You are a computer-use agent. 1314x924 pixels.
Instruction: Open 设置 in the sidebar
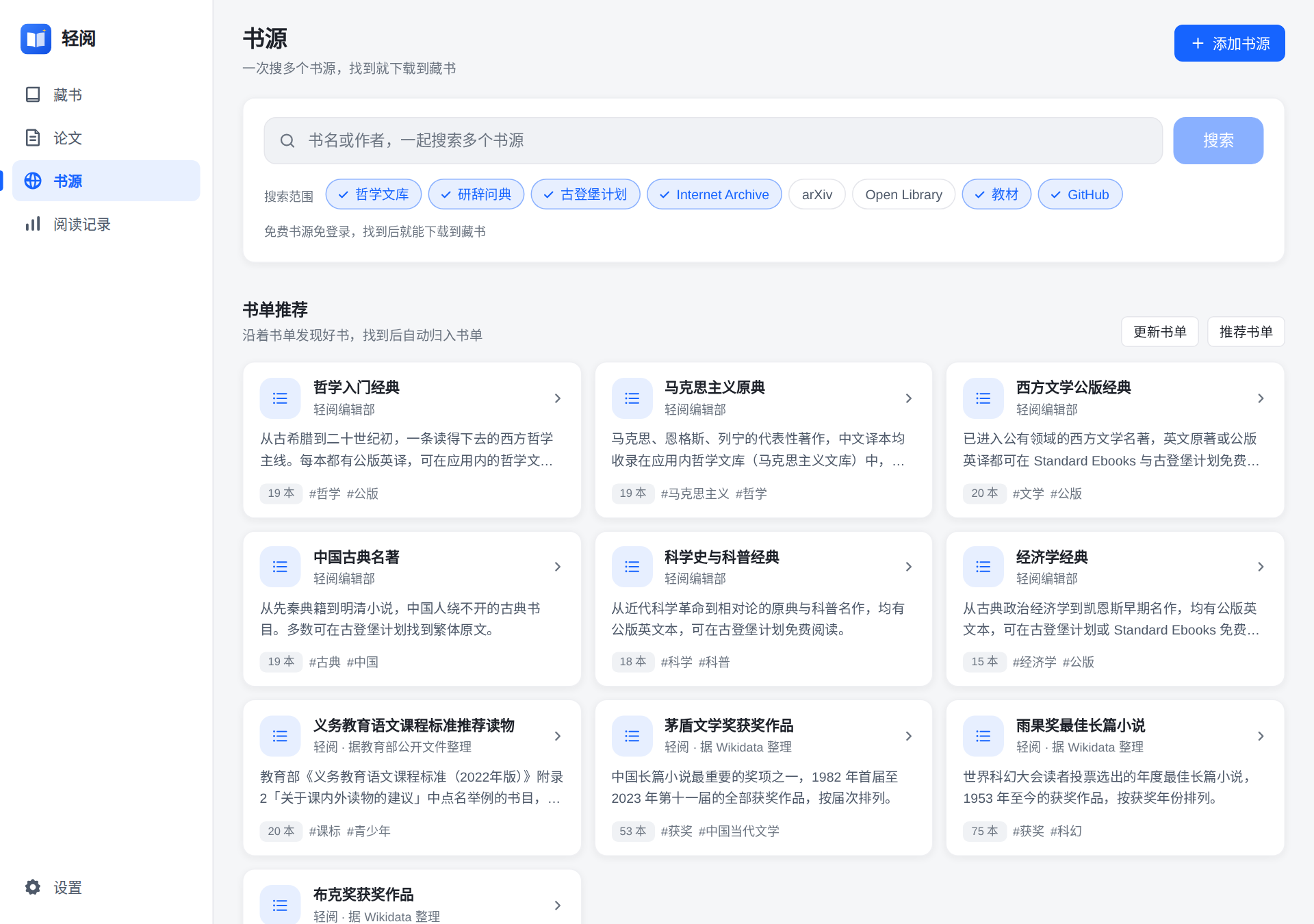(x=106, y=887)
